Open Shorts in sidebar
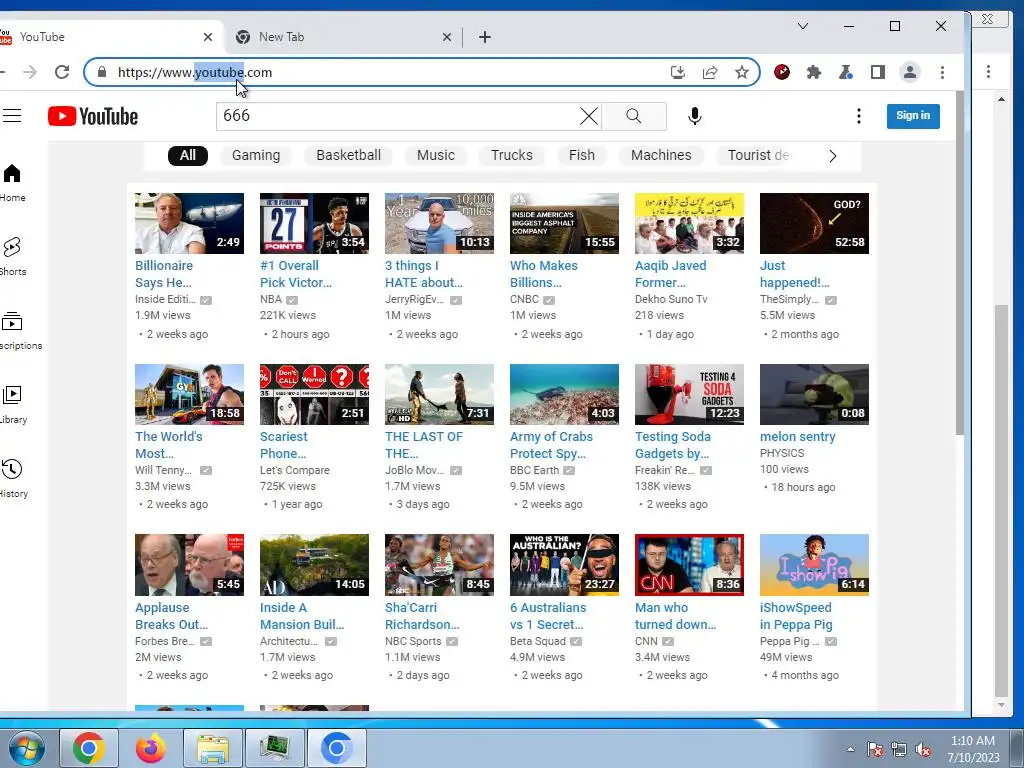1024x768 pixels. click(x=12, y=257)
